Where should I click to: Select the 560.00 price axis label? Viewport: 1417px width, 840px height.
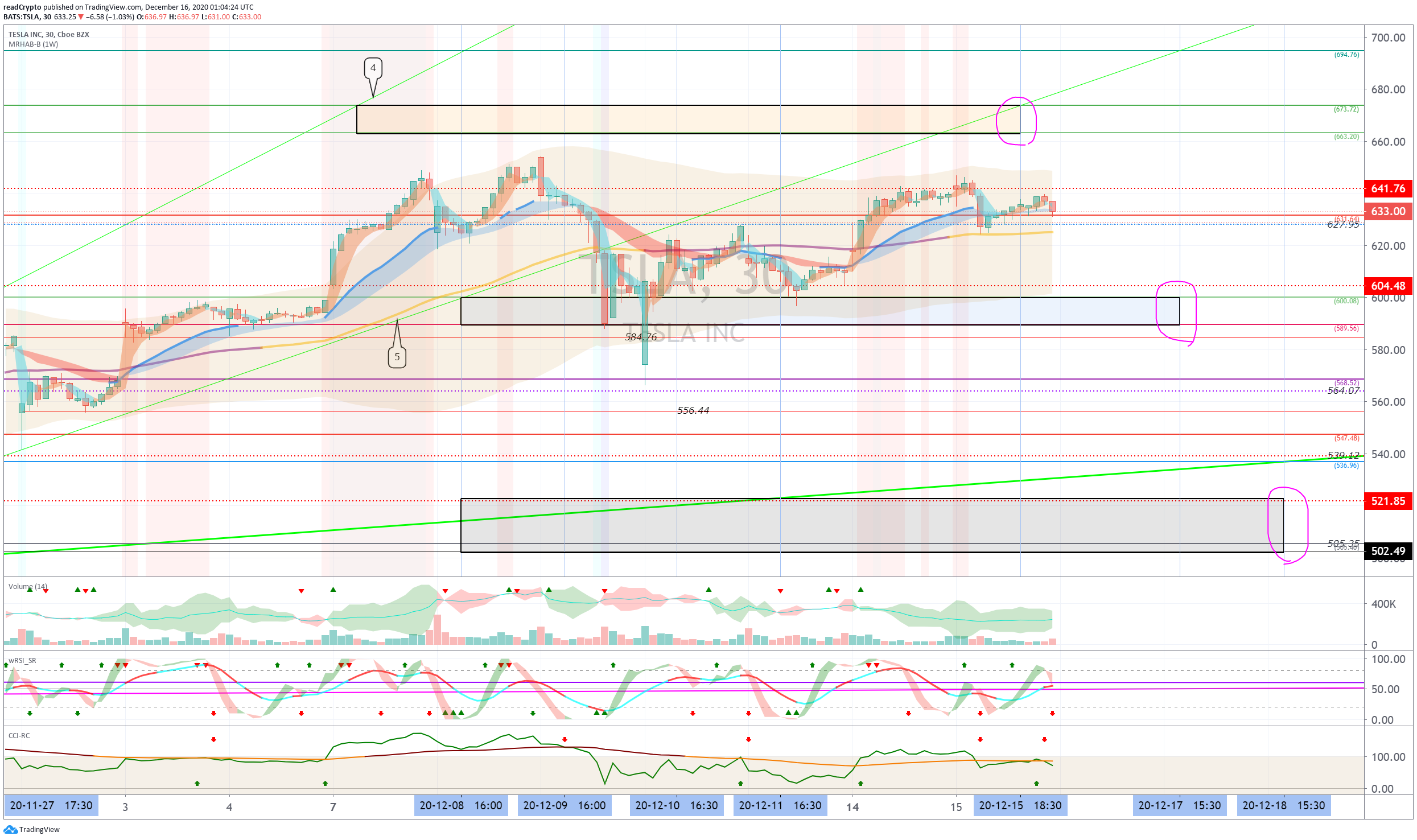tap(1388, 402)
